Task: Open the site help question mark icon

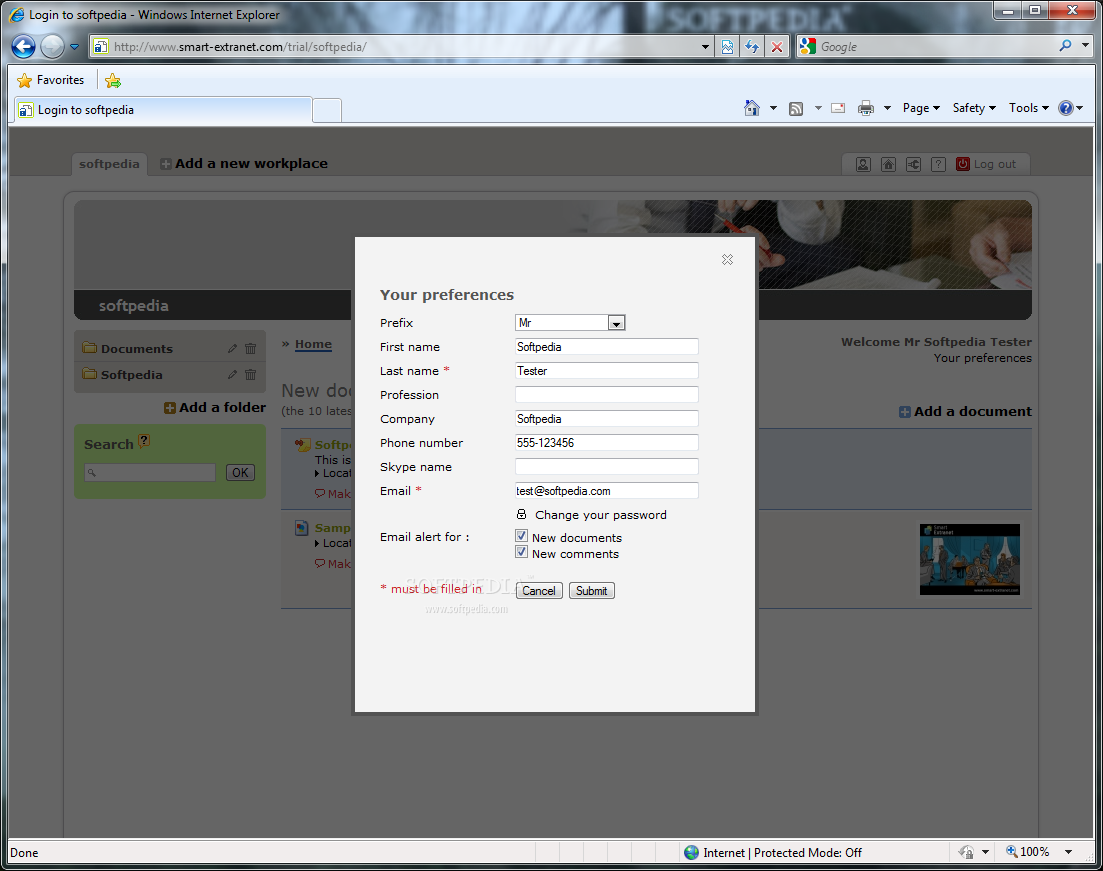Action: coord(938,165)
